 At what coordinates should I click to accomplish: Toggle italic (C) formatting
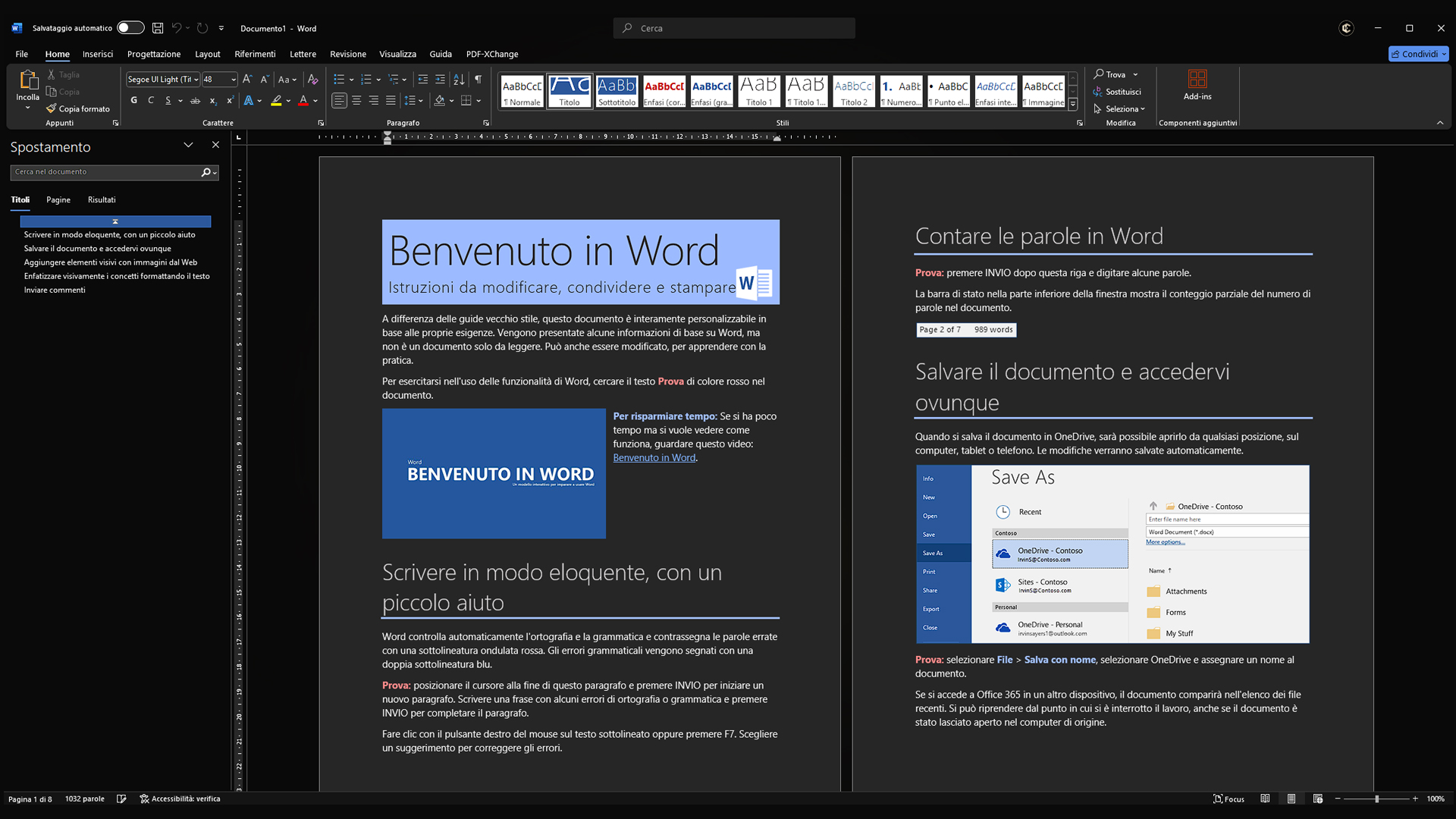(x=151, y=100)
